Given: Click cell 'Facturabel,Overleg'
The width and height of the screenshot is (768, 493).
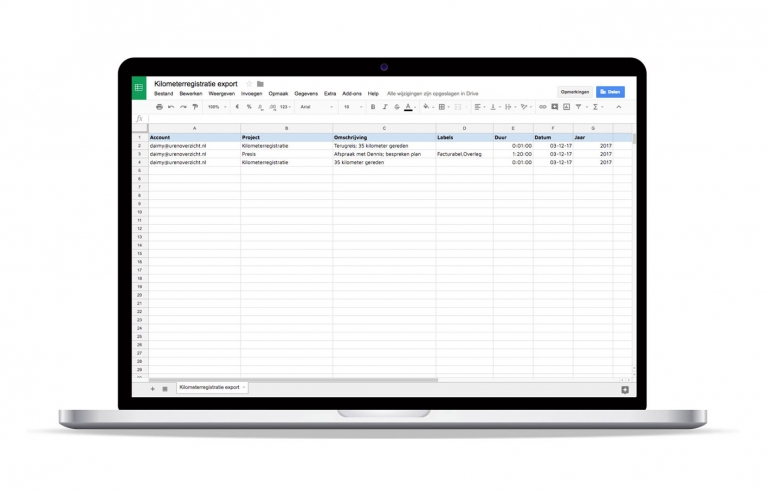Looking at the screenshot, I should 464,154.
